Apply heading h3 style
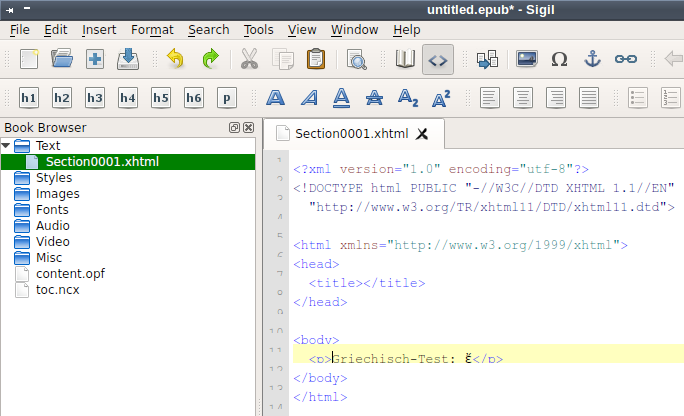684x416 pixels. pos(95,98)
